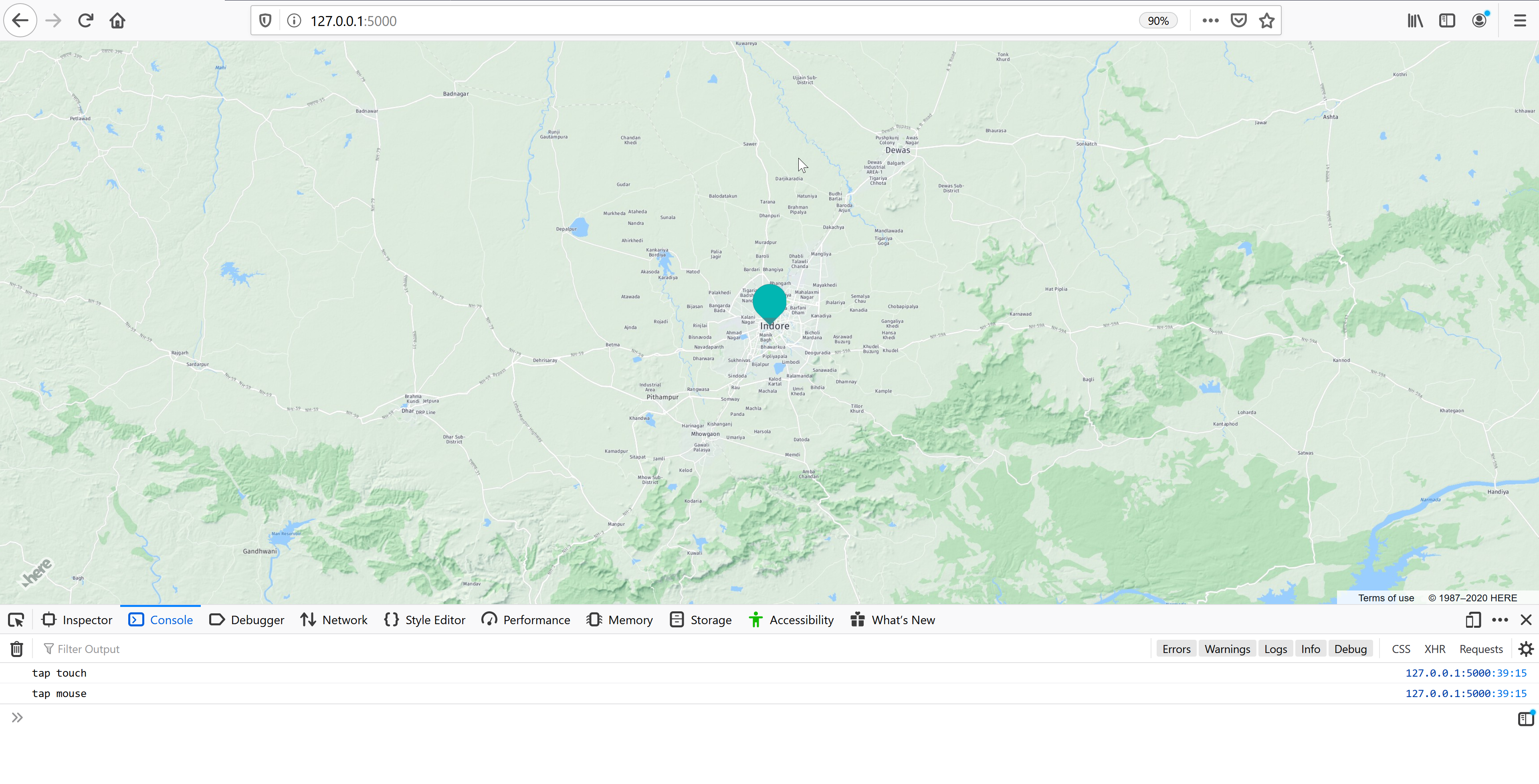Activate the element picker tool
The image size is (1539, 784).
tap(16, 620)
